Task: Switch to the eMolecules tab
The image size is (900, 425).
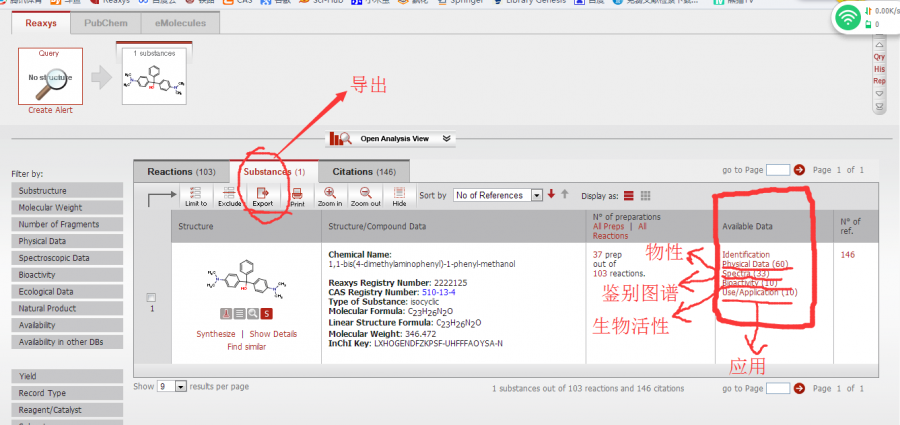Action: [x=180, y=24]
